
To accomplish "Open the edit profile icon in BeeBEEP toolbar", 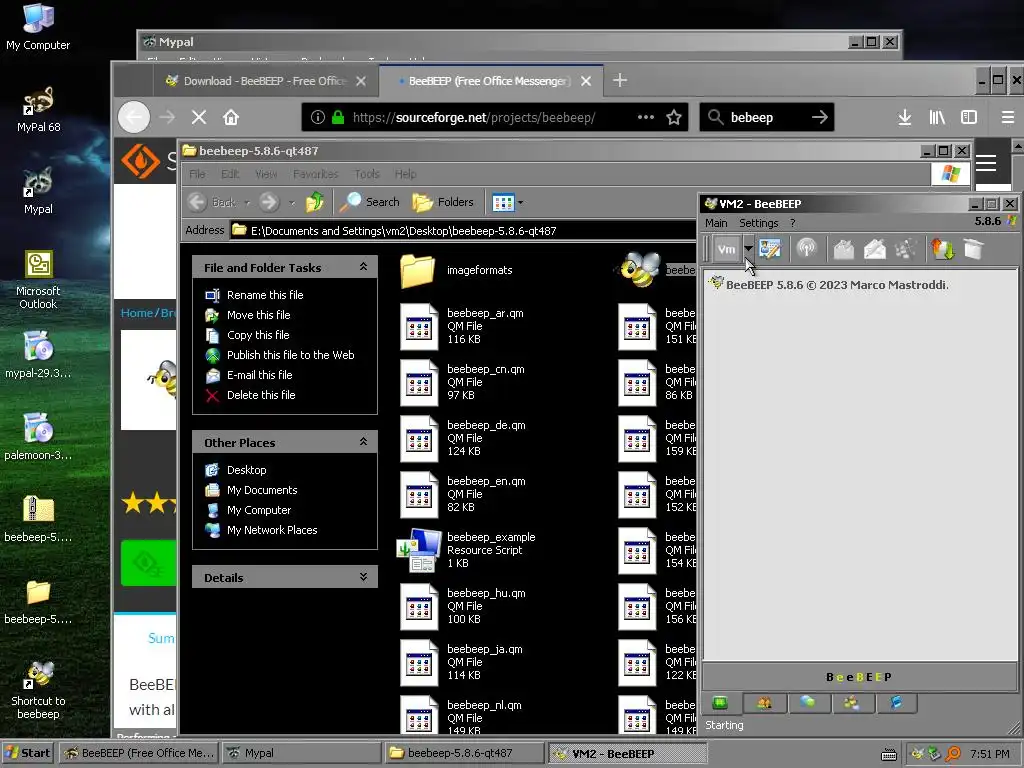I will pos(770,249).
